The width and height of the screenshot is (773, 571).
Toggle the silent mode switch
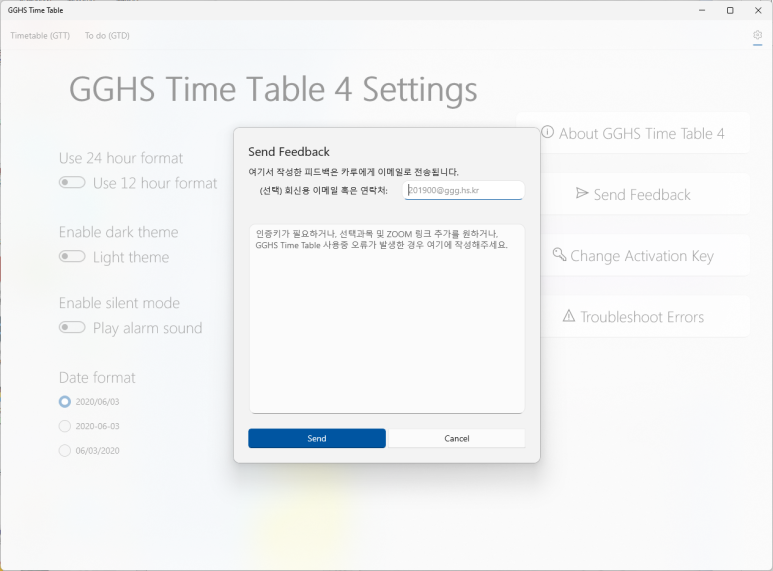pyautogui.click(x=72, y=327)
